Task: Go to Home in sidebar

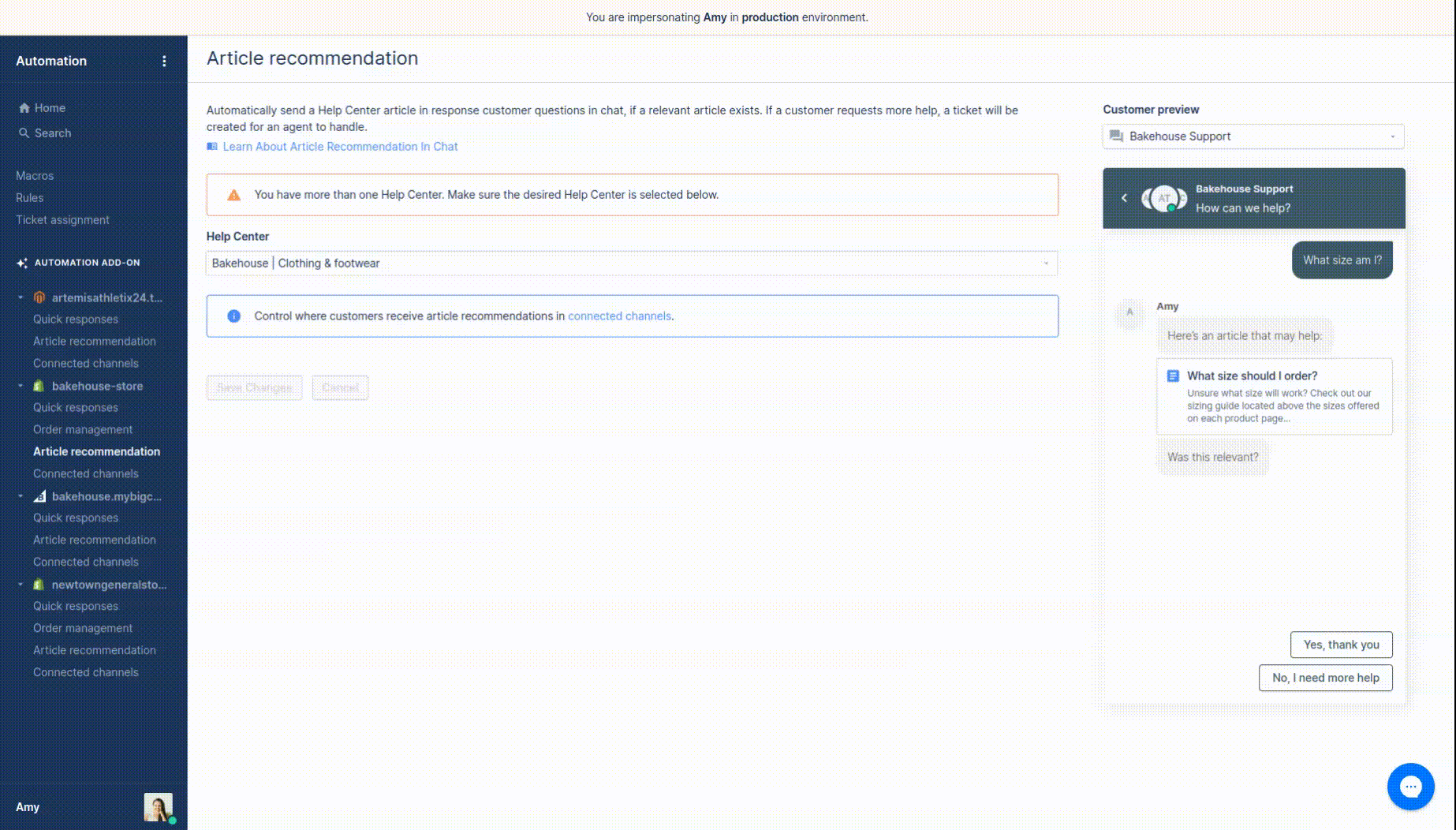Action: coord(50,108)
